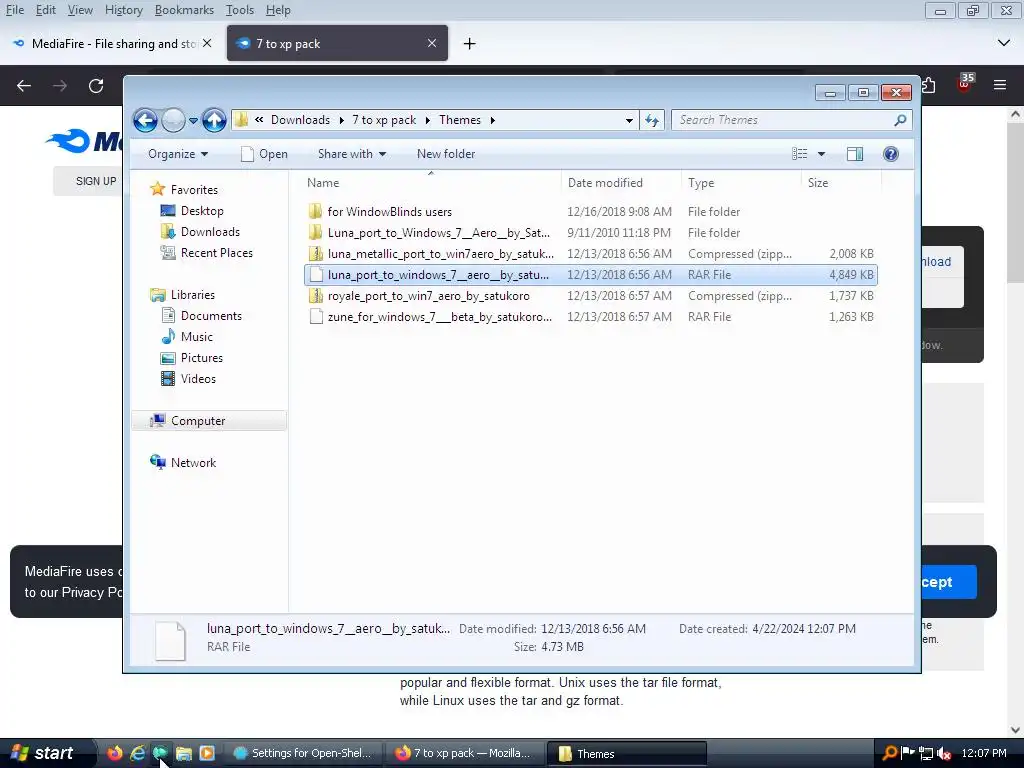Image resolution: width=1024 pixels, height=768 pixels.
Task: Close the 7 to xp pack tab
Action: (432, 43)
